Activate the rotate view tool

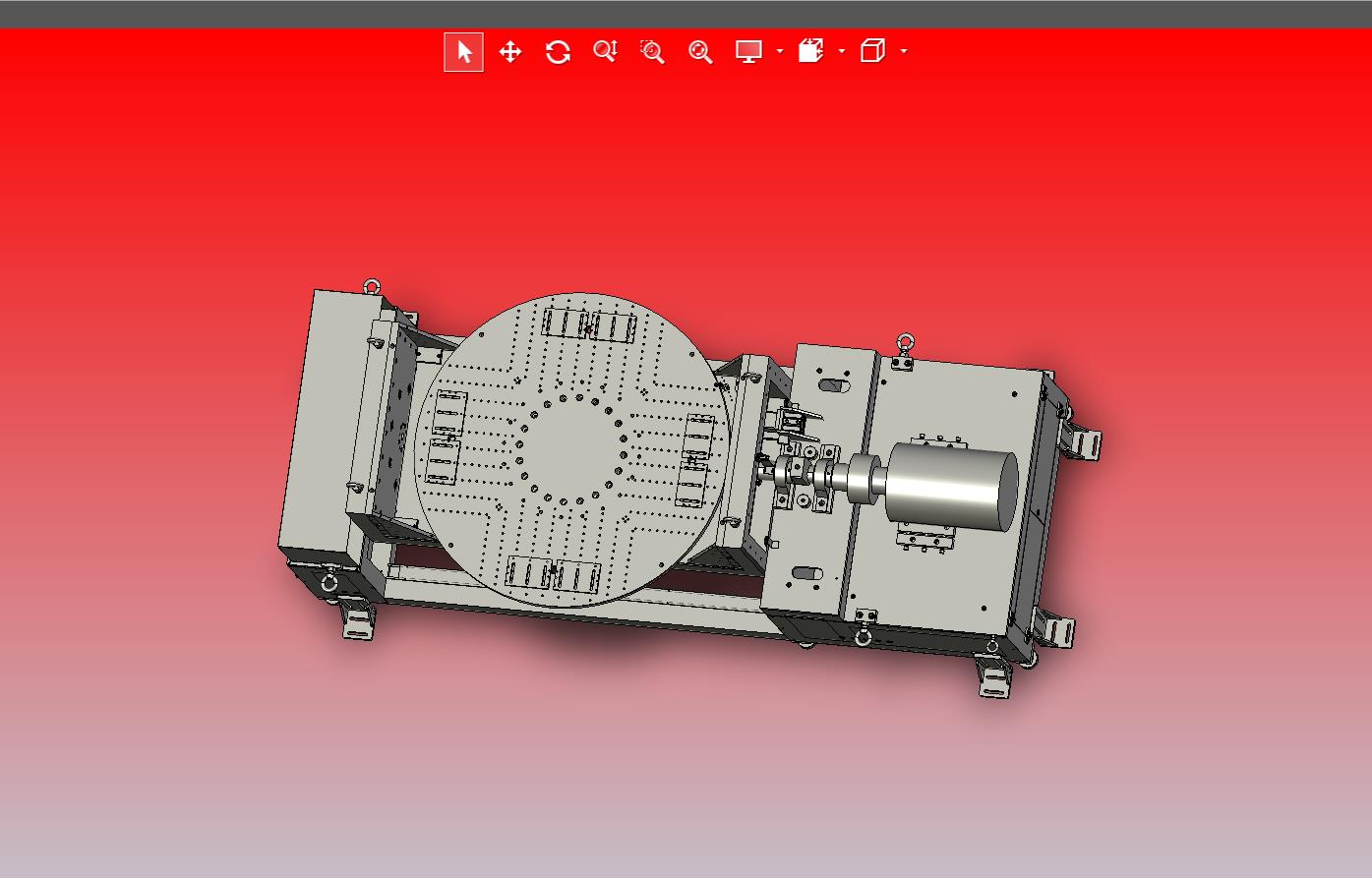click(558, 52)
